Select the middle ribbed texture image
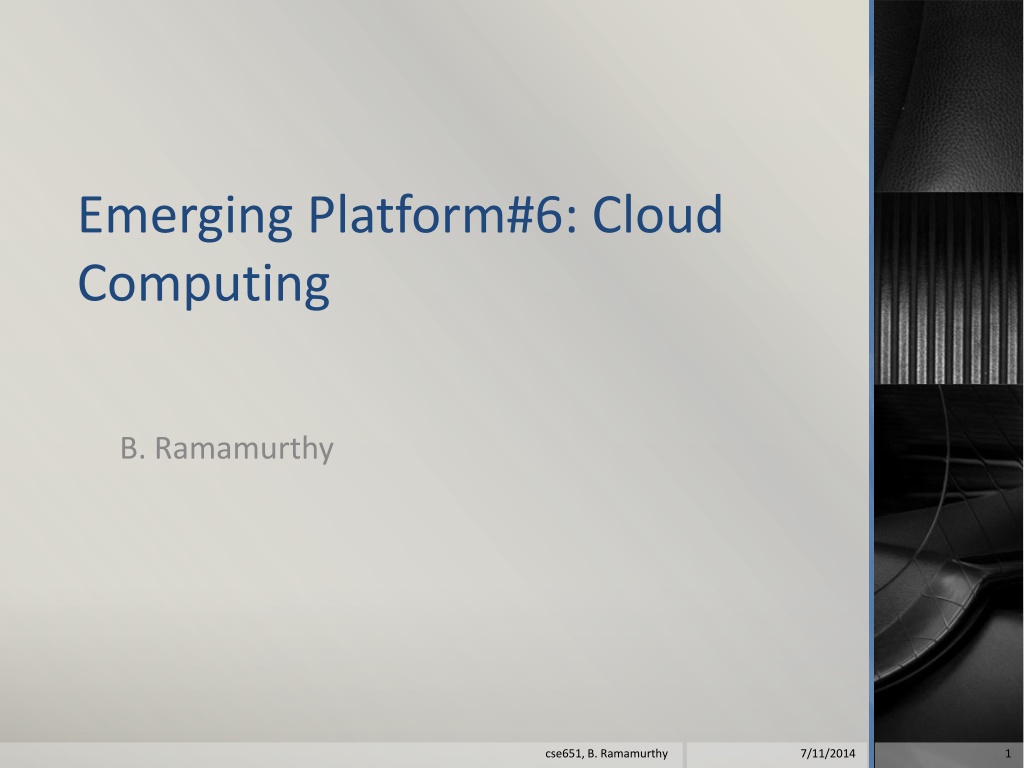The height and width of the screenshot is (768, 1024). point(949,288)
